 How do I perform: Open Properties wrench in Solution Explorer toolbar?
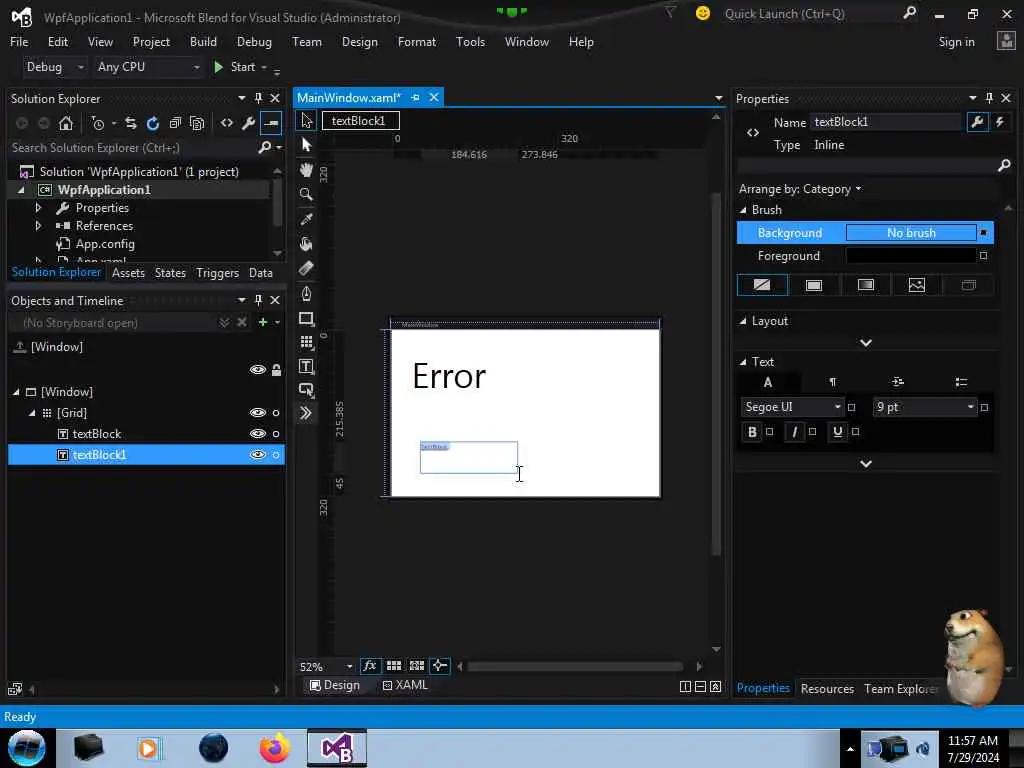(249, 123)
